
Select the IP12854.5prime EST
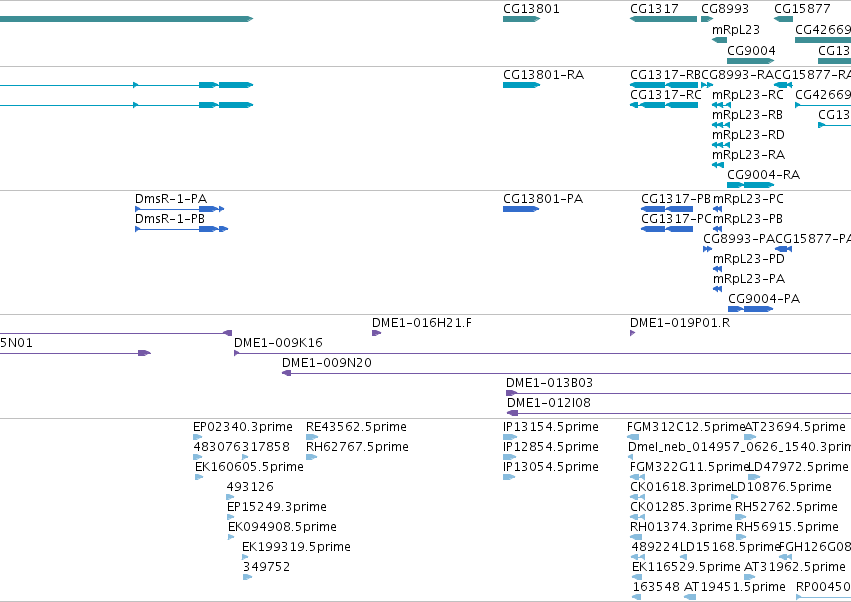(x=510, y=457)
